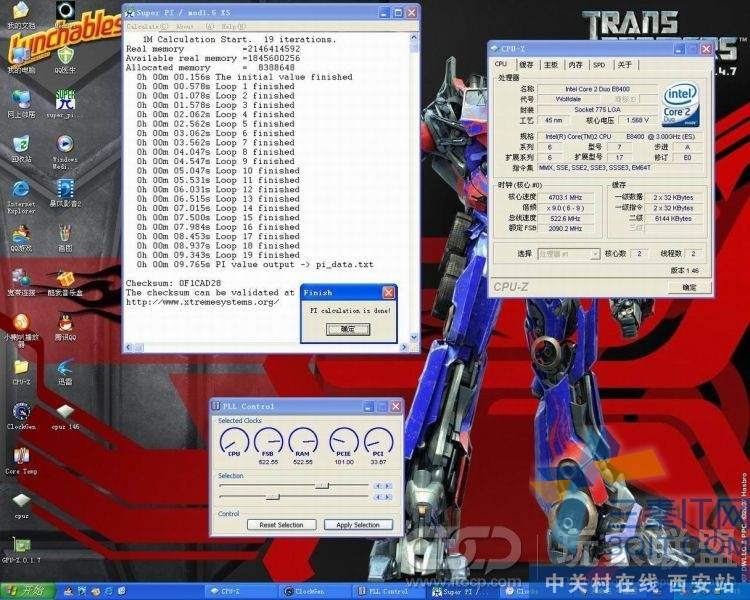Click the lower slider's left step arrow
Screen dimensions: 750x600
(x=378, y=497)
